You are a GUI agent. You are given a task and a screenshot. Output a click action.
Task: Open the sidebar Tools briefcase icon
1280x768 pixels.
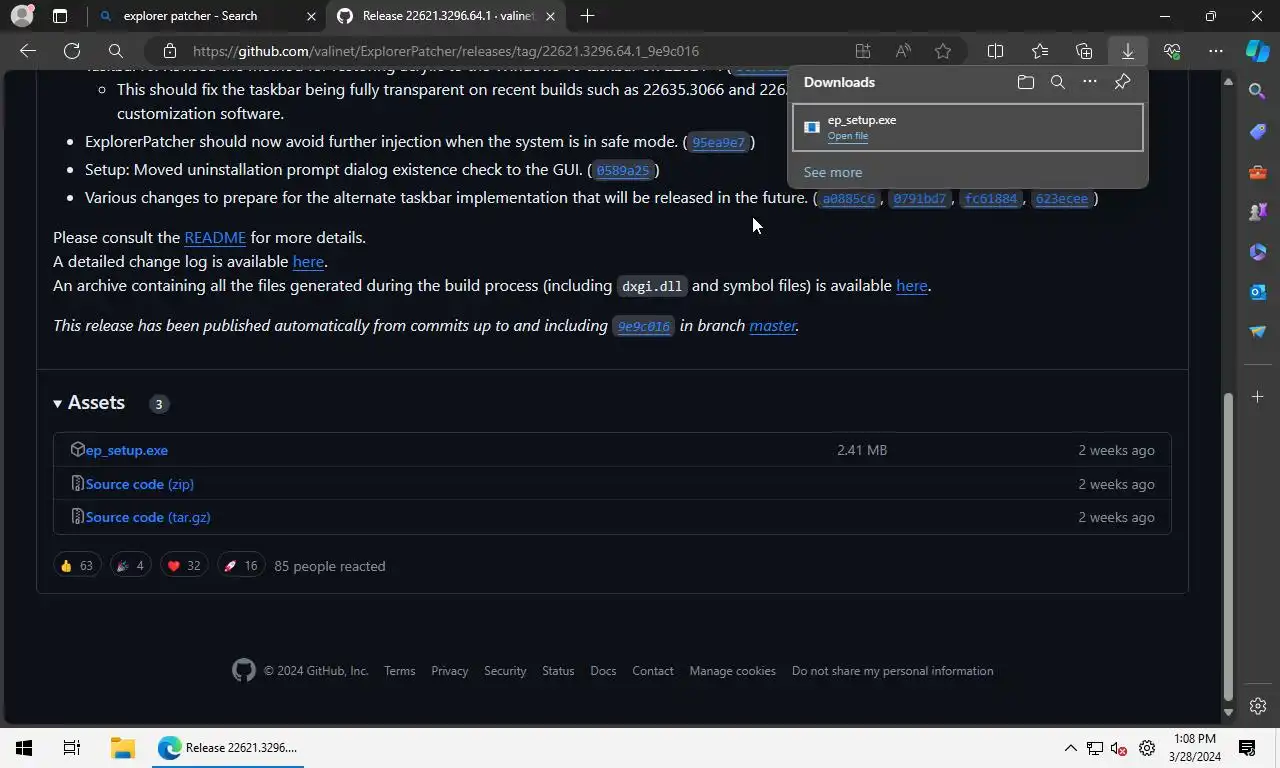tap(1258, 172)
